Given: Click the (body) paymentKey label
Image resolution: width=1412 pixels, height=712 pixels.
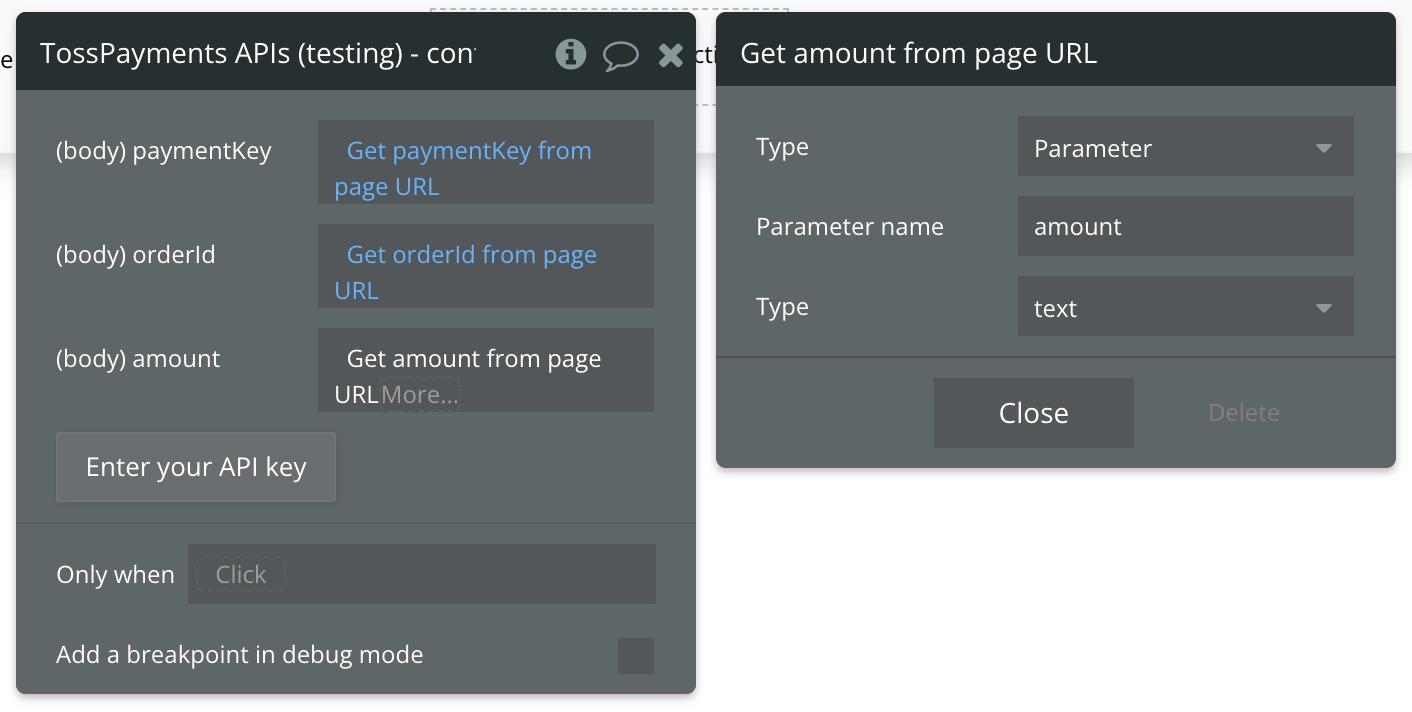Looking at the screenshot, I should 163,151.
